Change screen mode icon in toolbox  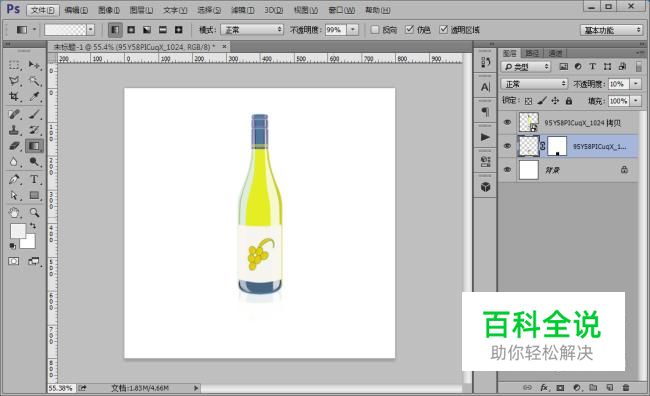click(34, 261)
